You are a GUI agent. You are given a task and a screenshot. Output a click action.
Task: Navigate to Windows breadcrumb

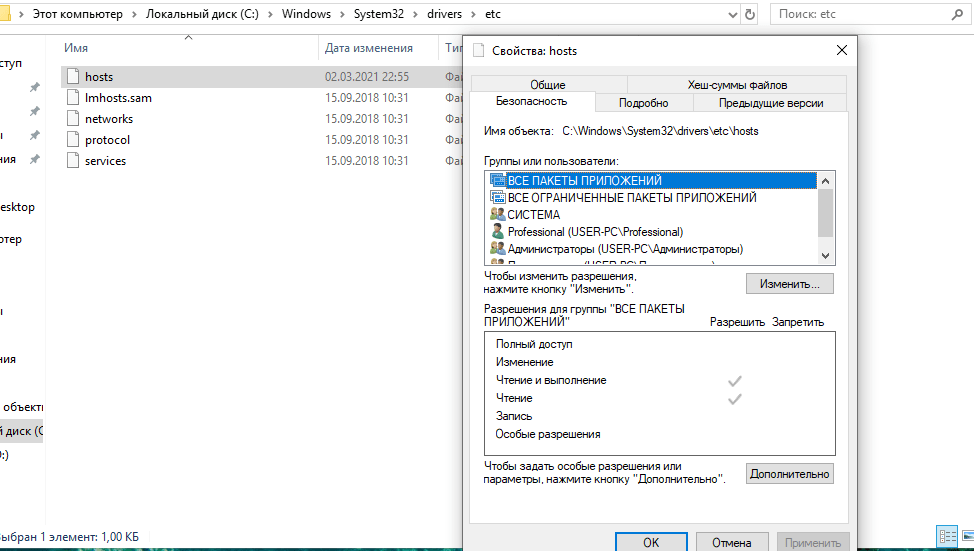(306, 14)
